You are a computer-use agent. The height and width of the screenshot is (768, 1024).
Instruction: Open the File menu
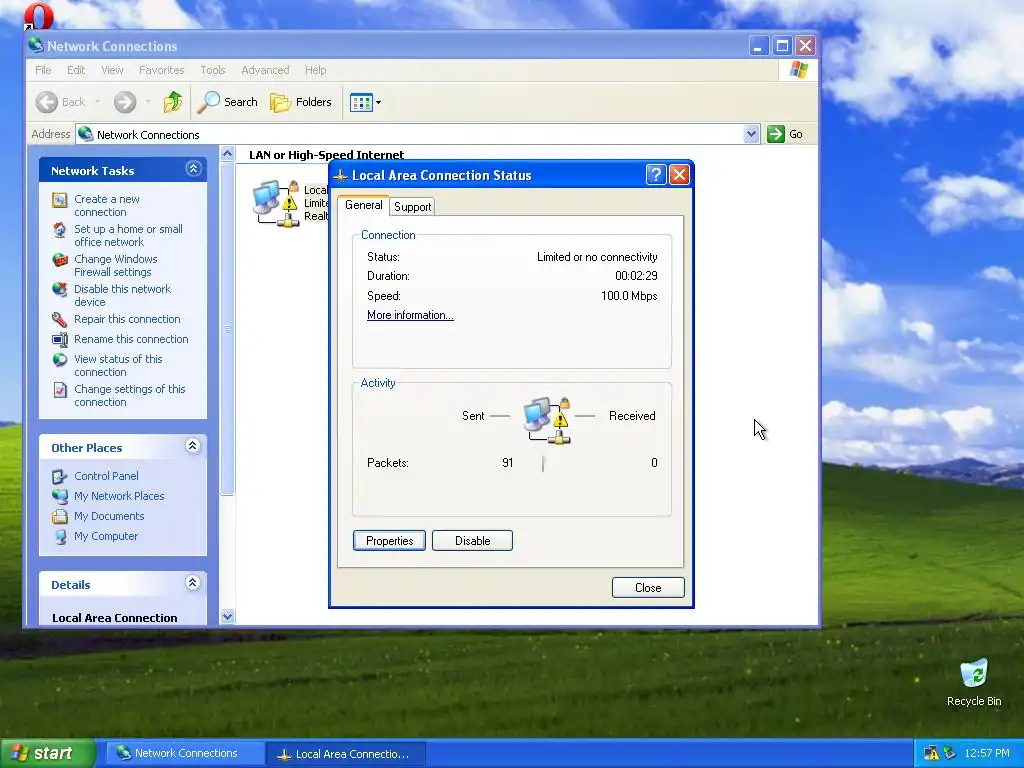click(43, 70)
